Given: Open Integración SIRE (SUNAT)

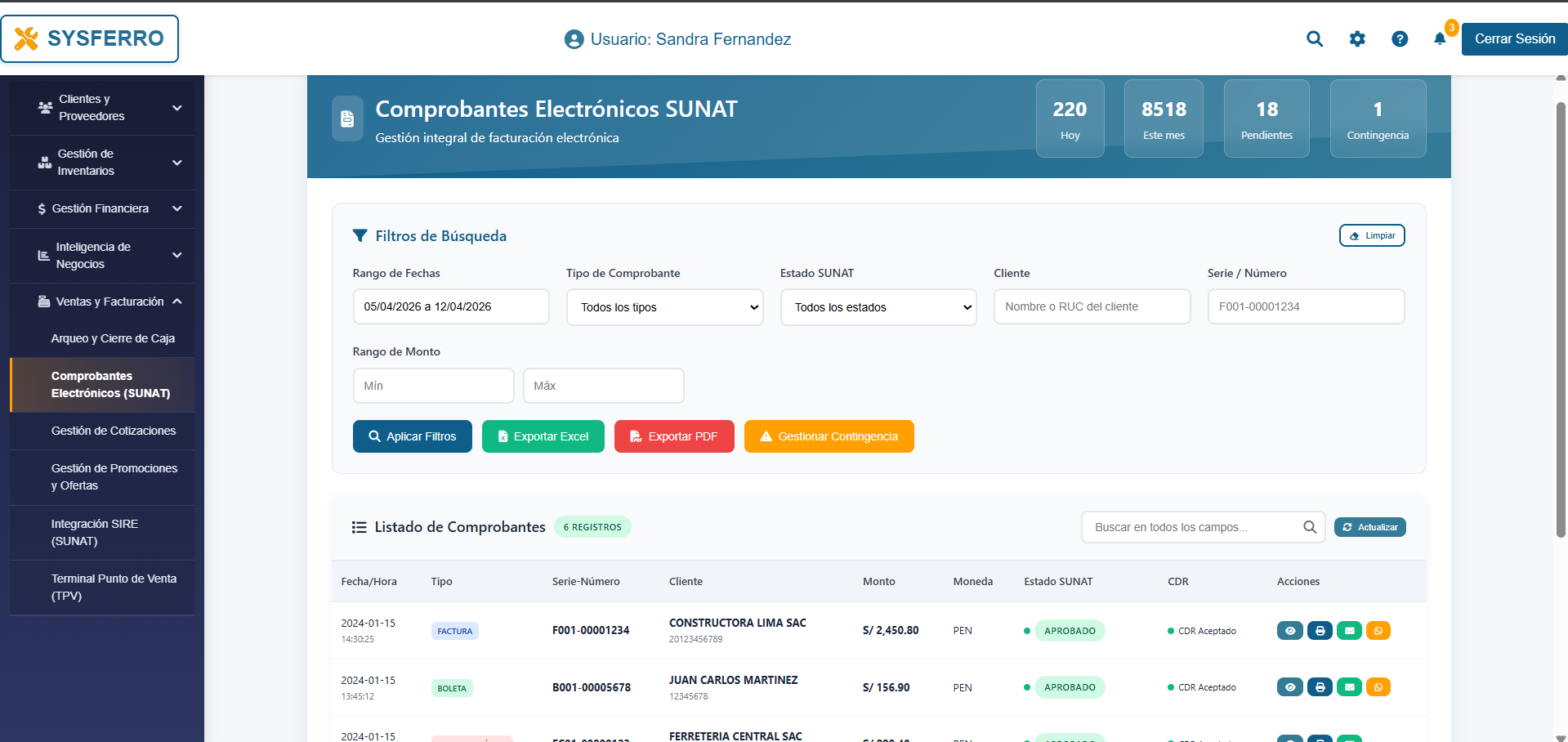Looking at the screenshot, I should [x=102, y=532].
